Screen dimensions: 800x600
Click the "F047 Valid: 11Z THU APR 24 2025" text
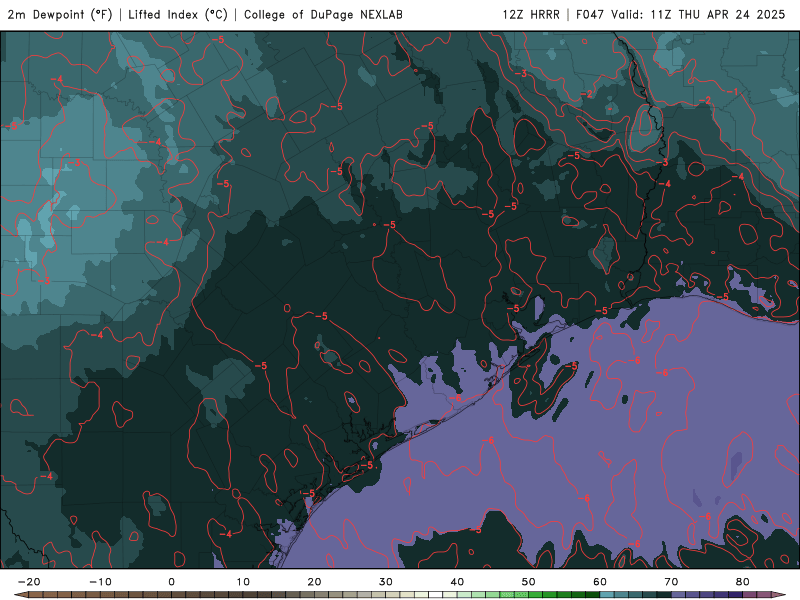[x=681, y=15]
